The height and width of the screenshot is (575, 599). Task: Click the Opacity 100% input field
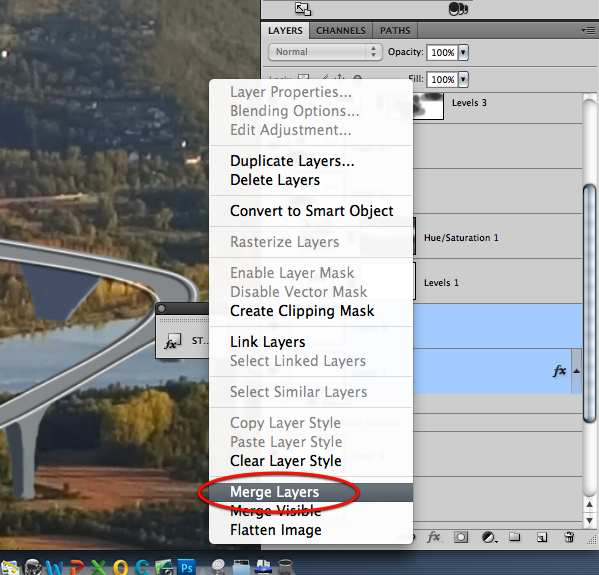click(442, 52)
